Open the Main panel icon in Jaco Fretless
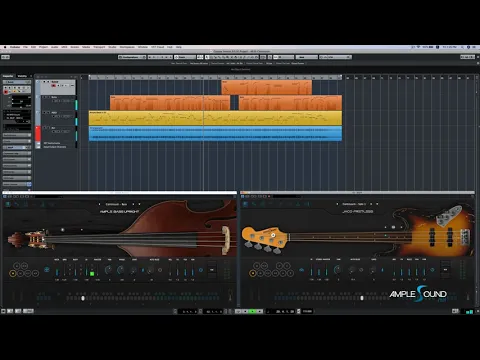The width and height of the screenshot is (480, 360). (246, 204)
